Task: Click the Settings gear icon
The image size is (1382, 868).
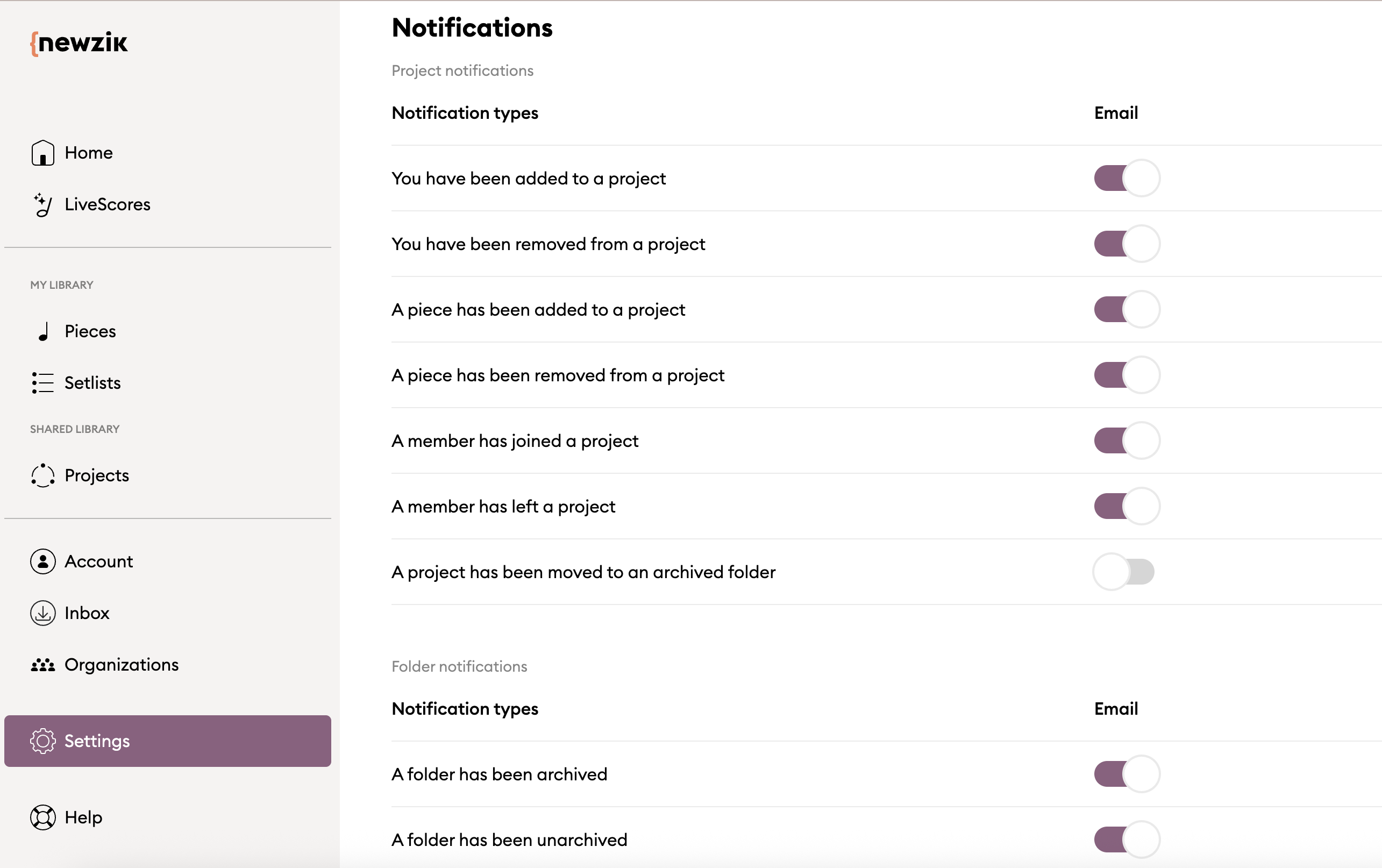Action: point(42,741)
